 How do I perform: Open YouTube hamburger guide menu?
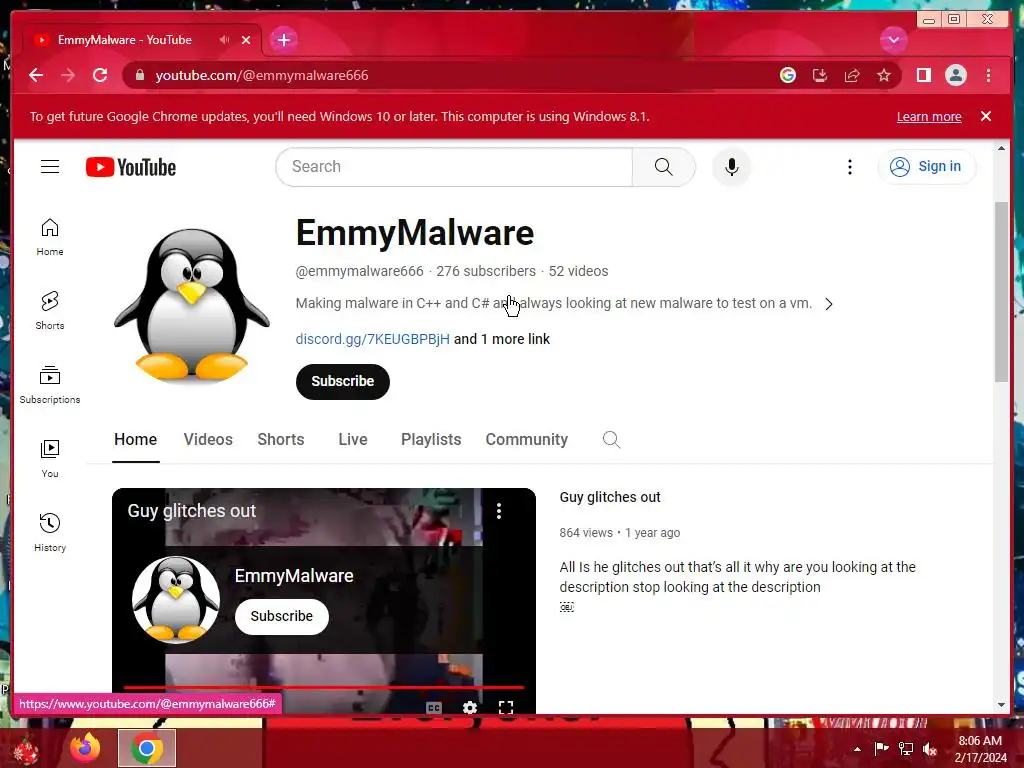50,167
